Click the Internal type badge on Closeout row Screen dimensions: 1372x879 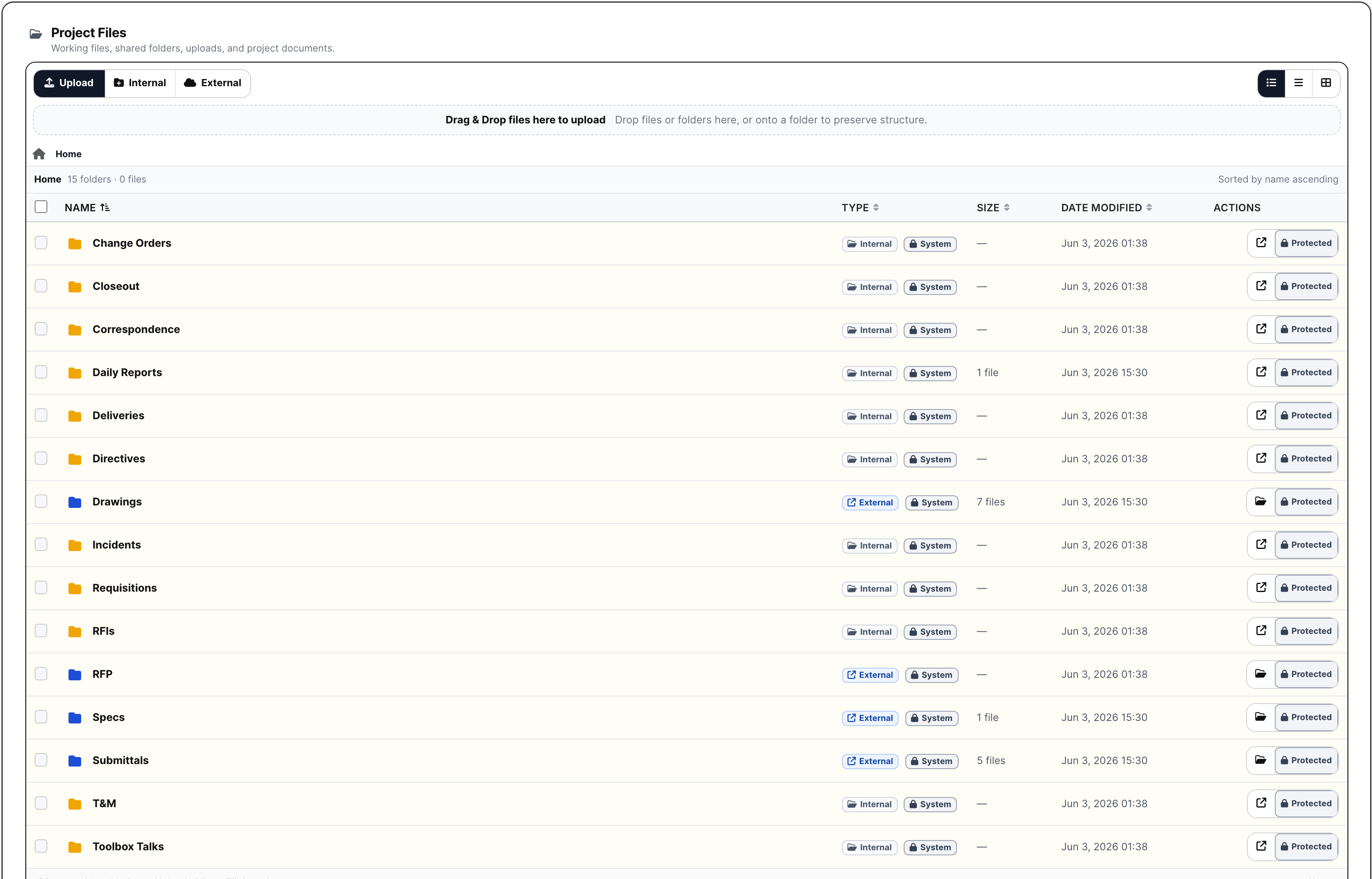point(869,287)
